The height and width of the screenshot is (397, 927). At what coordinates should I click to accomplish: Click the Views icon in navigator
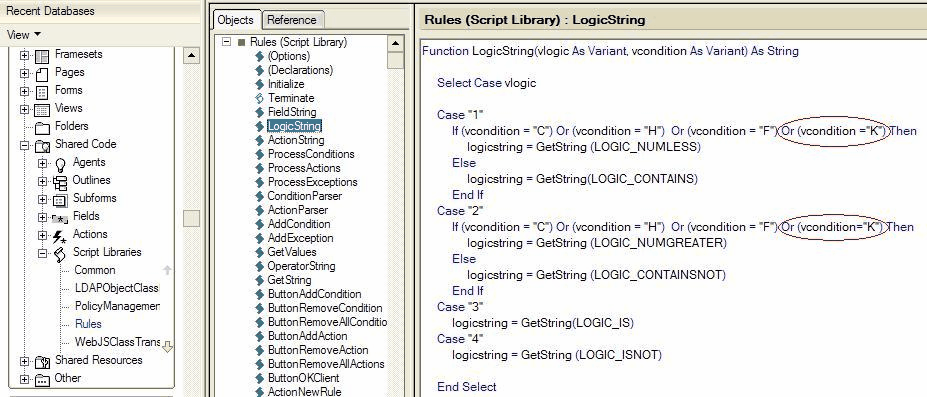click(42, 110)
